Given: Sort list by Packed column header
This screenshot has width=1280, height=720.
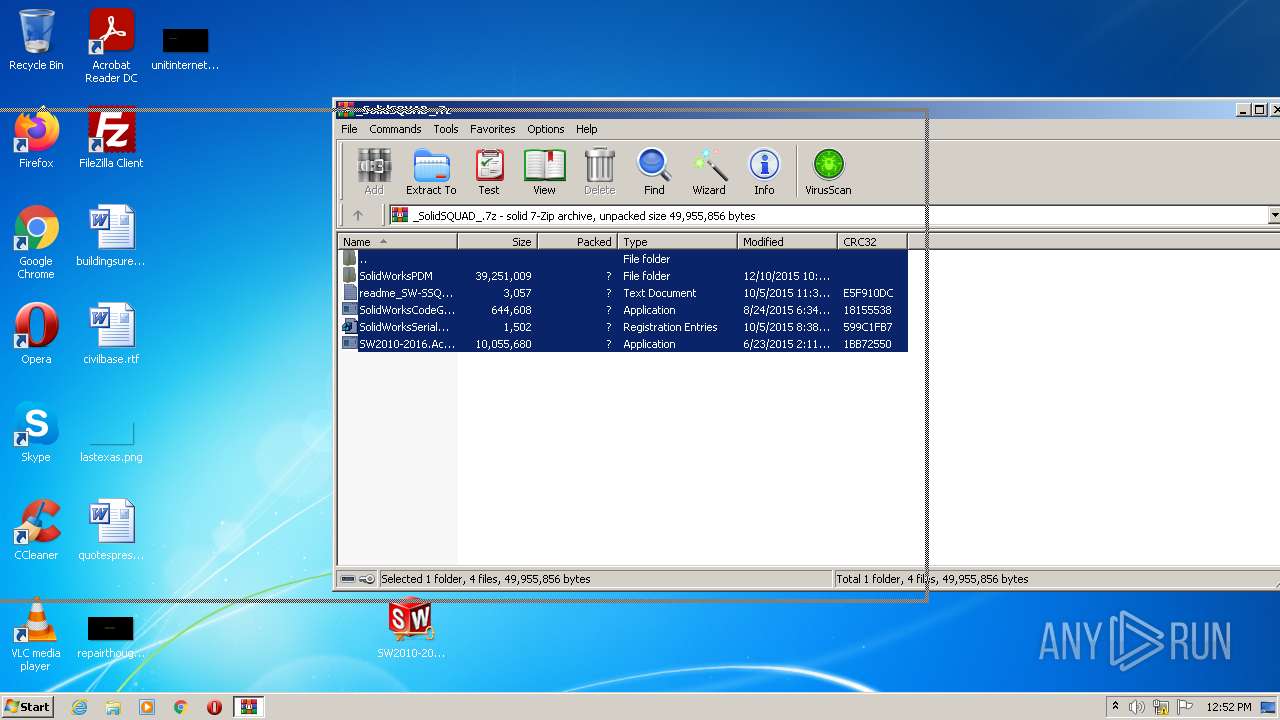Looking at the screenshot, I should pos(578,242).
